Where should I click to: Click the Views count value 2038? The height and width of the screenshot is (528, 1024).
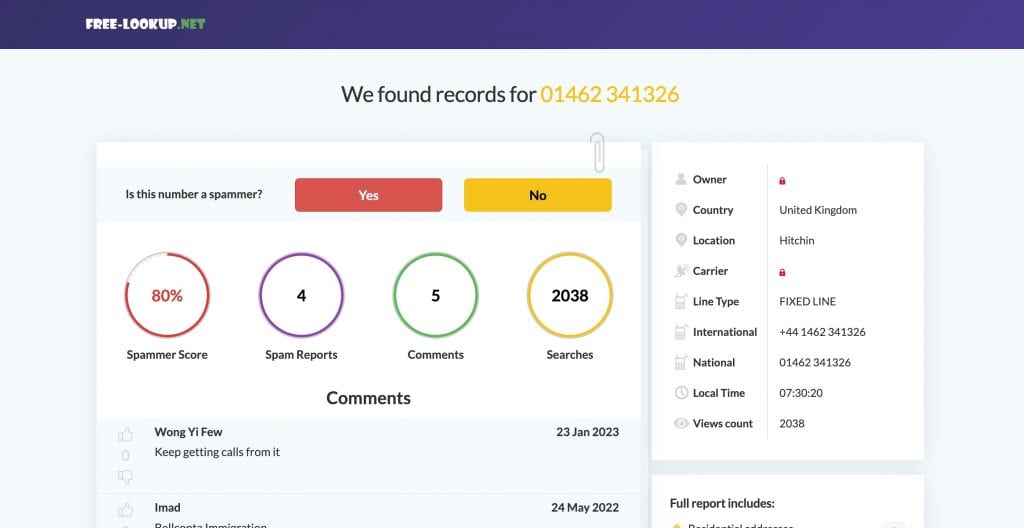click(792, 423)
